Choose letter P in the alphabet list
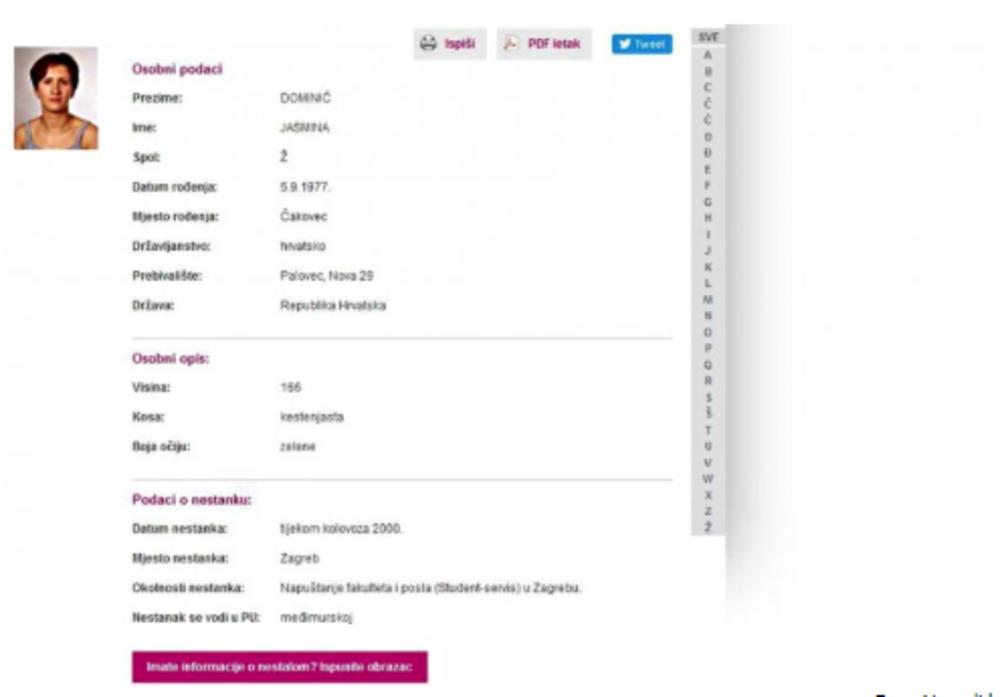Image resolution: width=1000 pixels, height=697 pixels. (707, 348)
